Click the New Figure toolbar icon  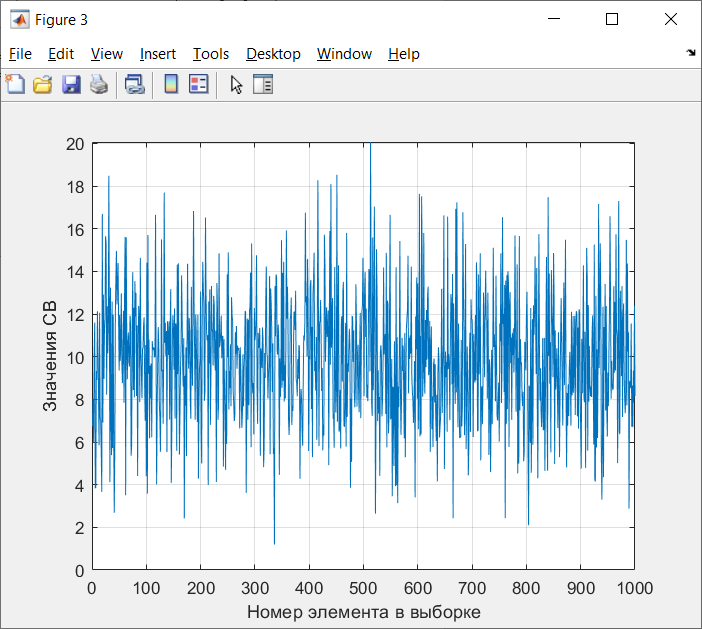(15, 84)
